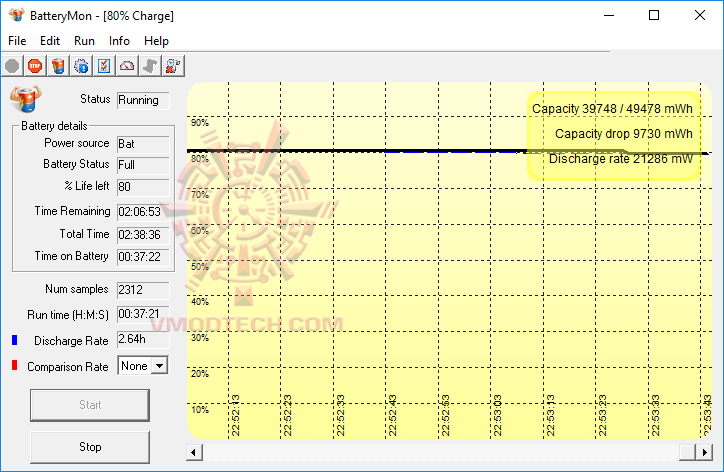This screenshot has width=724, height=472.
Task: Click the red STOP sign toolbar icon
Action: click(x=35, y=66)
